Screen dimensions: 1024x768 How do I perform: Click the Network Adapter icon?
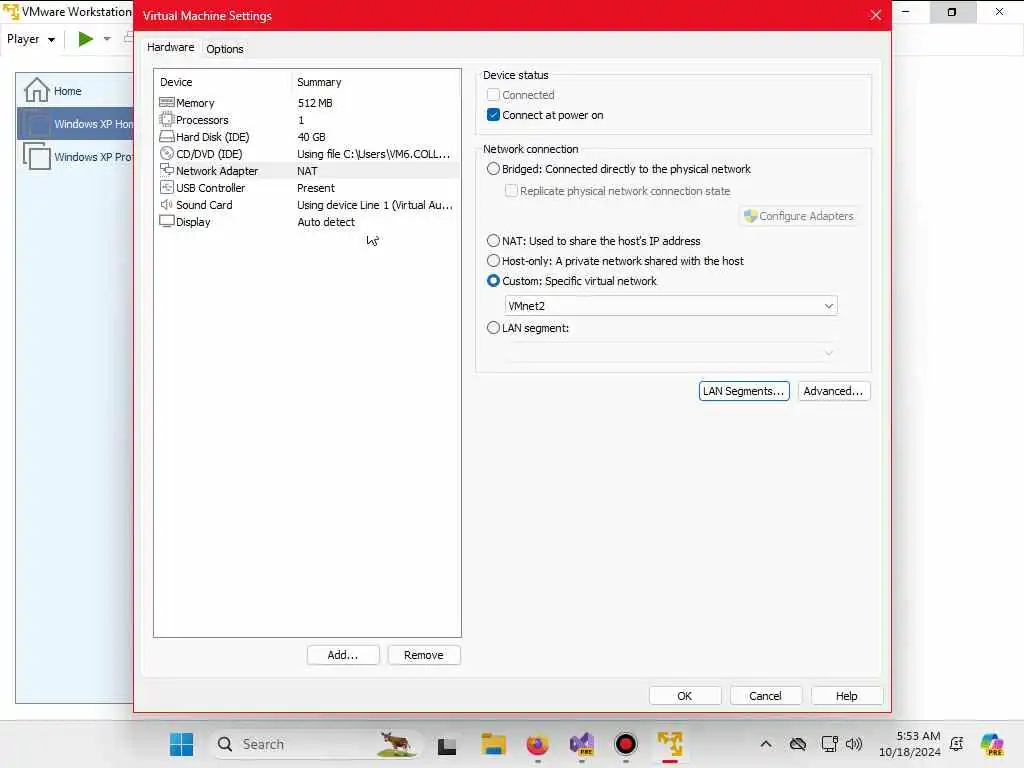coord(167,170)
